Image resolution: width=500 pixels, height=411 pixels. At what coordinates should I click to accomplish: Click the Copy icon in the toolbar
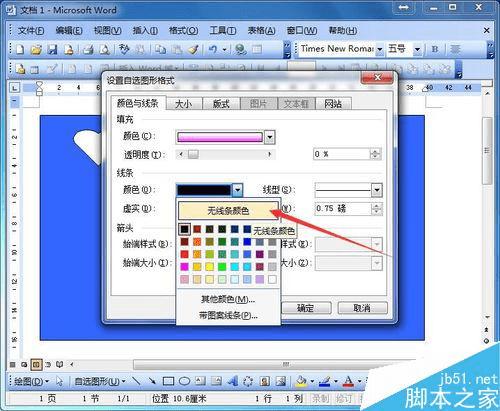(161, 50)
